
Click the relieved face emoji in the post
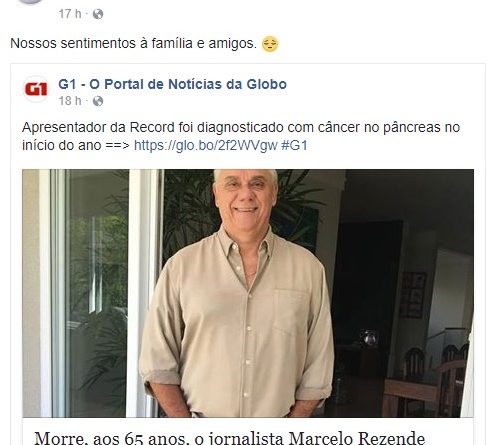pyautogui.click(x=270, y=44)
